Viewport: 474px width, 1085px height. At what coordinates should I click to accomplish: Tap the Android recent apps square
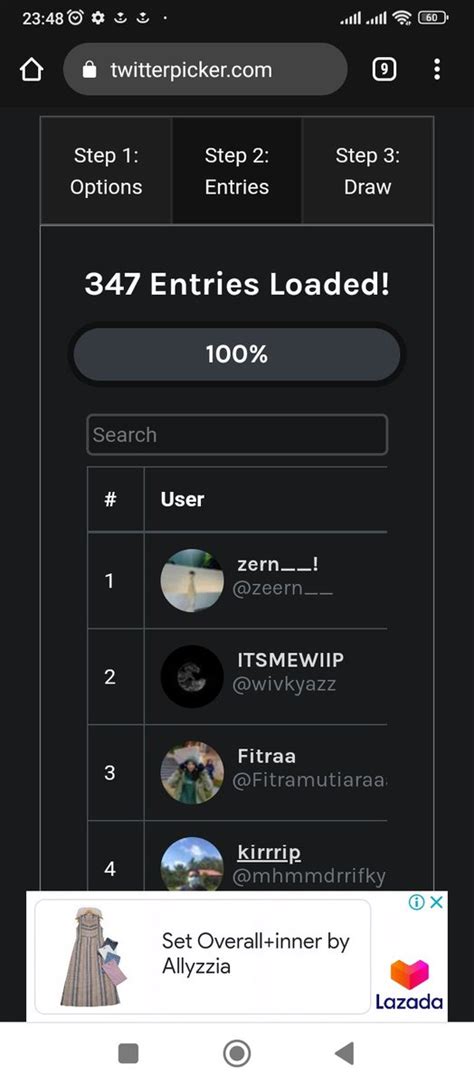click(129, 1053)
